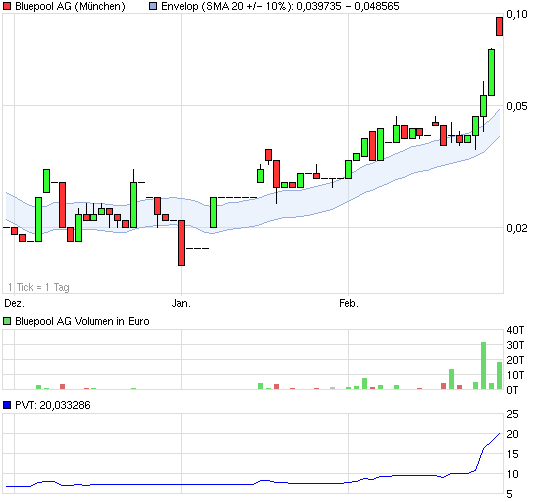The image size is (545, 502).
Task: Click the green Volumen legend swatch
Action: (x=7, y=321)
